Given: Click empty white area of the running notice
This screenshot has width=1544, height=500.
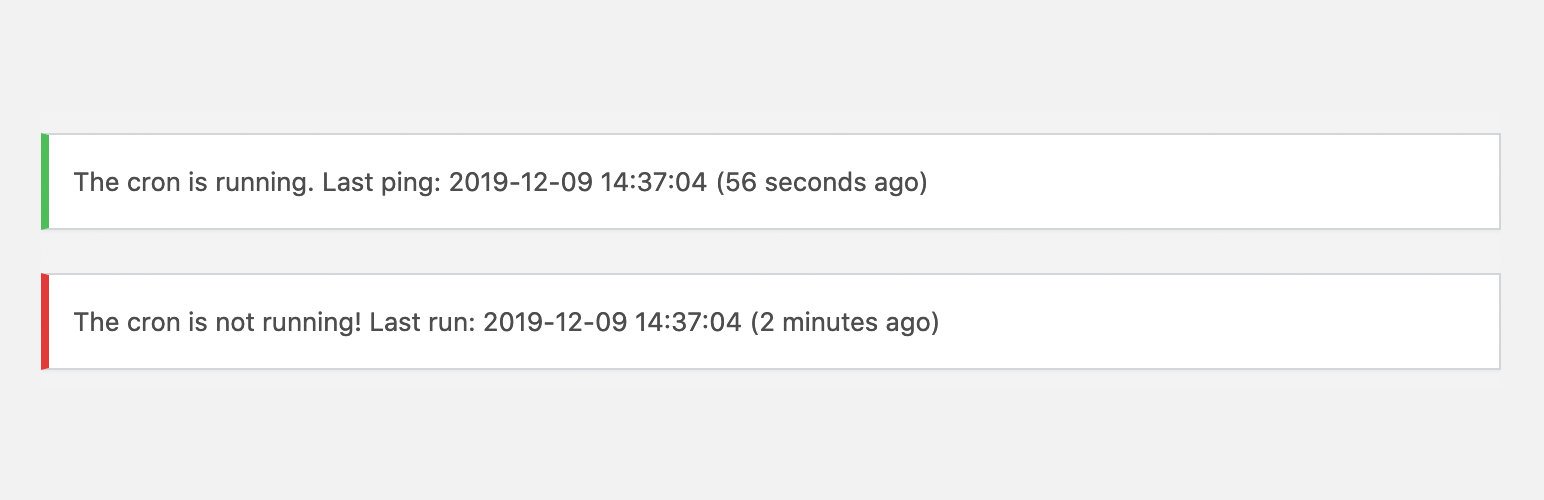Looking at the screenshot, I should (1200, 181).
